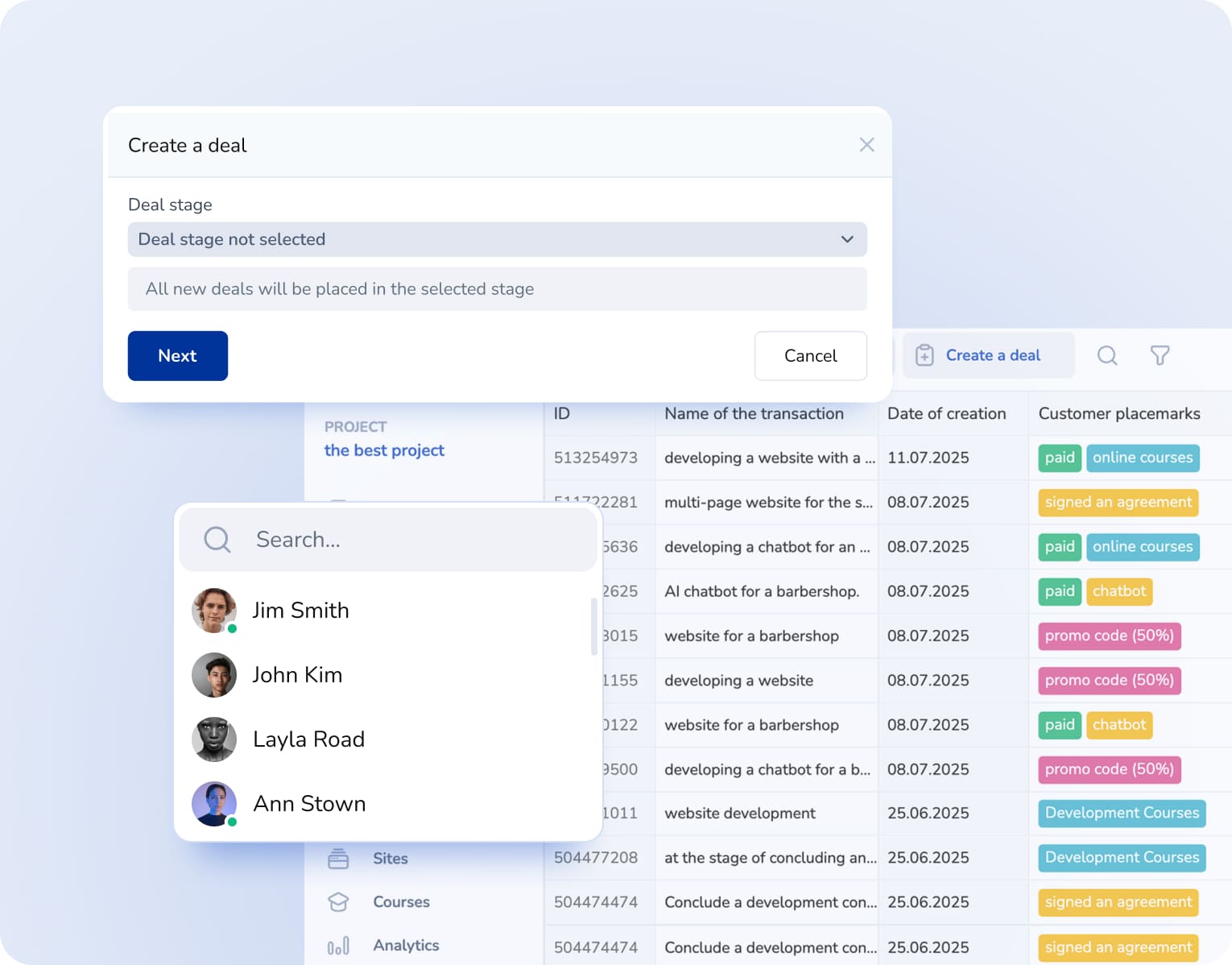This screenshot has height=965, width=1232.
Task: Click the Customer placemarks column header
Action: [1118, 413]
